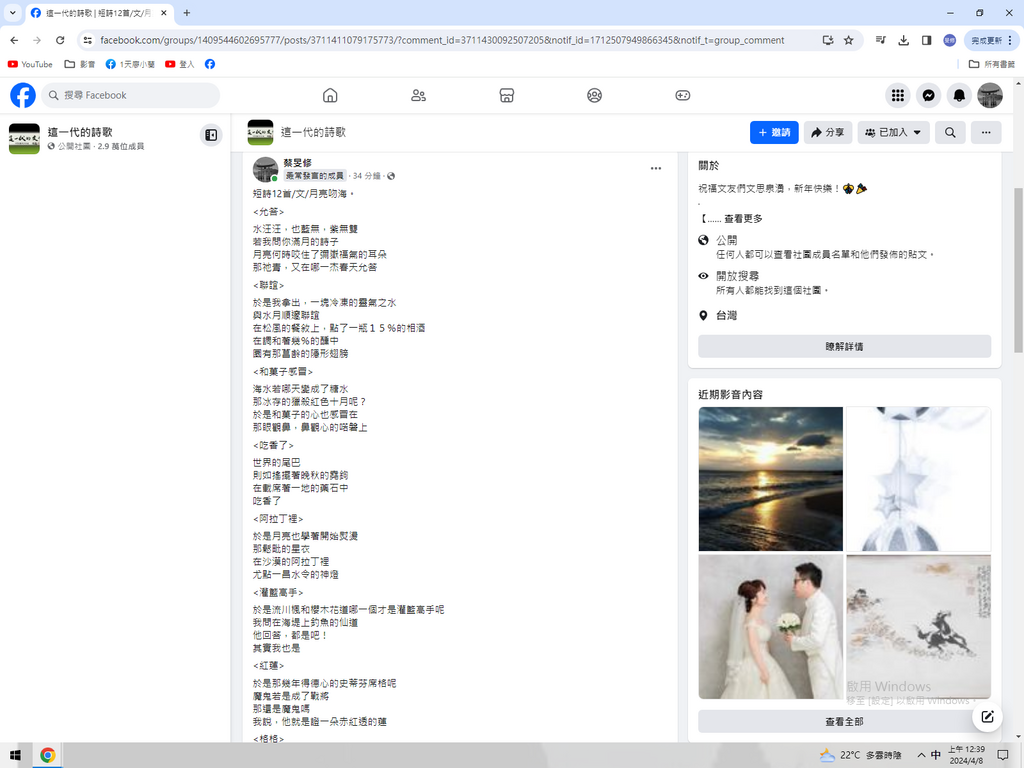Open the notifications bell
1024x768 pixels.
coord(959,95)
